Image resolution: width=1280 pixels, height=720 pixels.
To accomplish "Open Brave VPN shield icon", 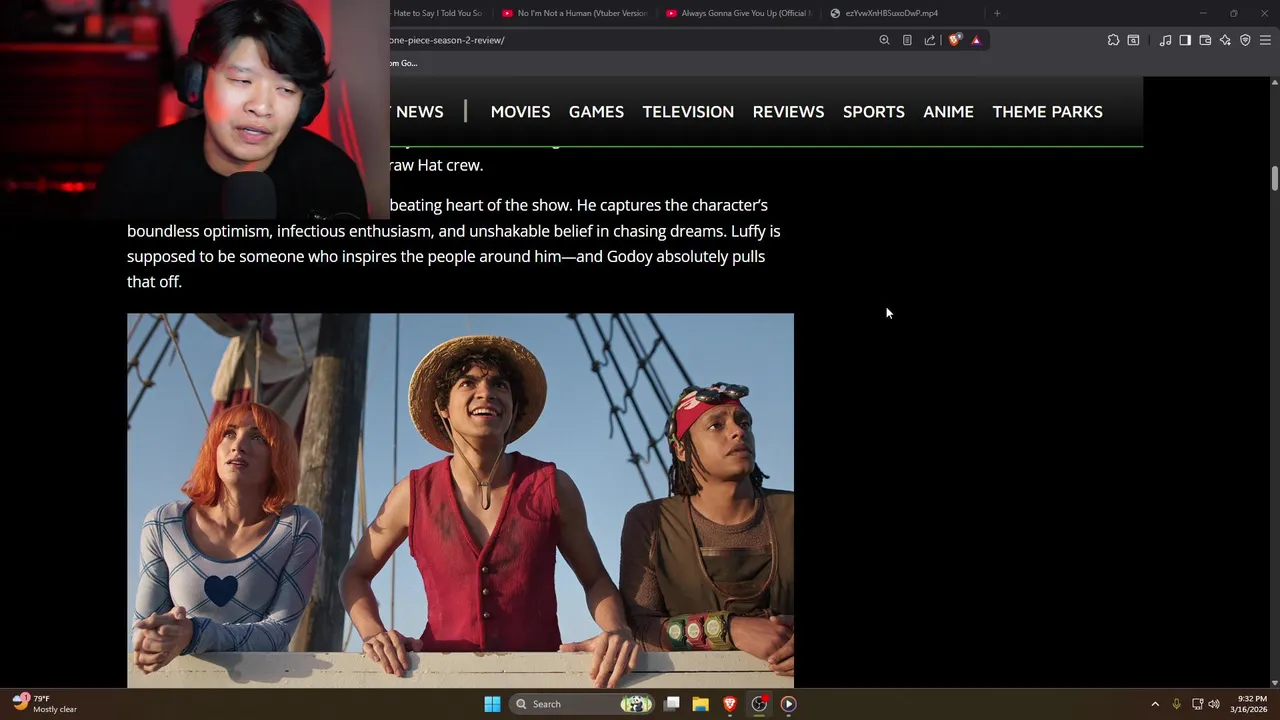I will (x=1245, y=40).
